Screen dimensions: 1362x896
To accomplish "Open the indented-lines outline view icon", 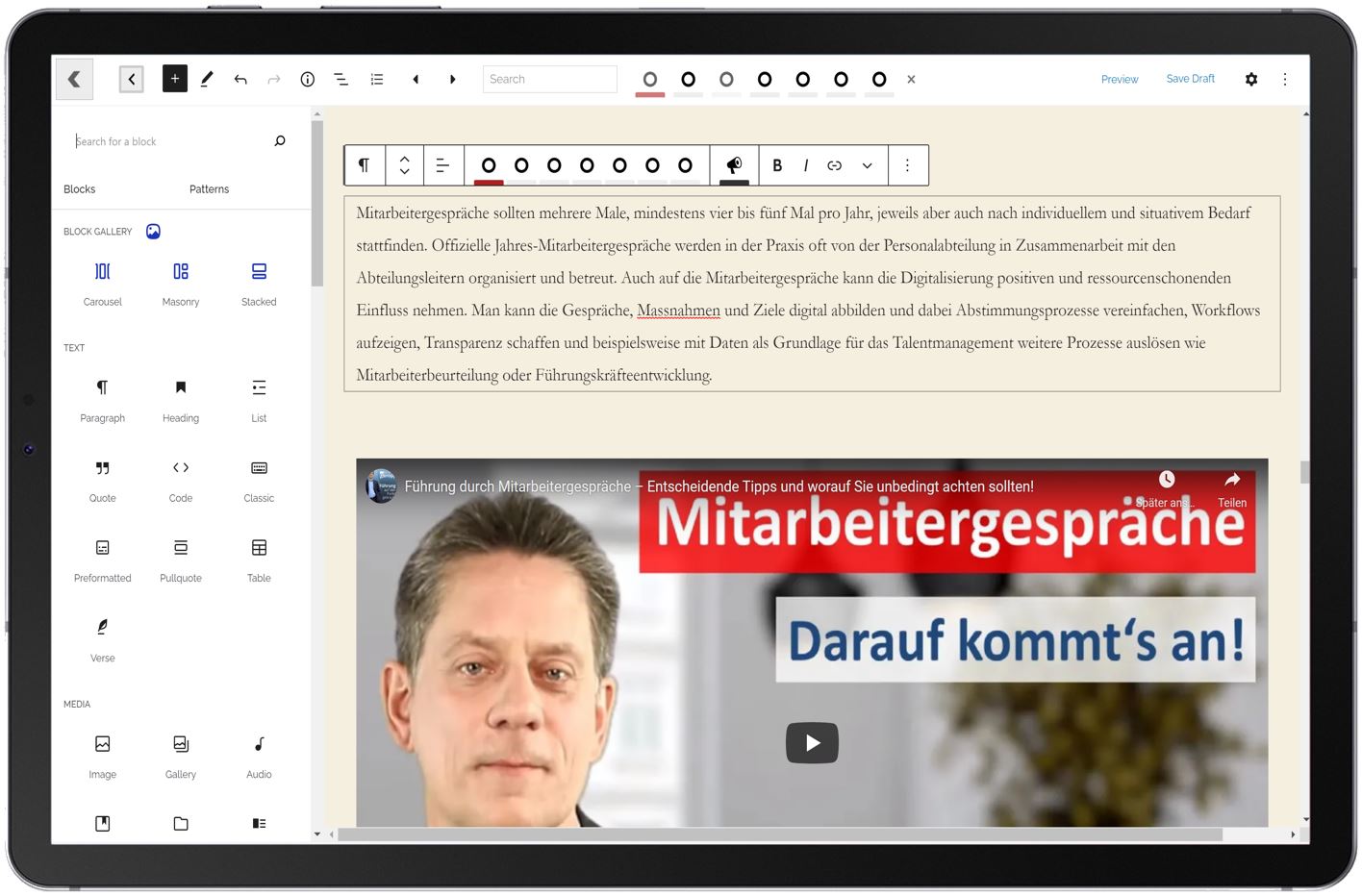I will click(341, 80).
